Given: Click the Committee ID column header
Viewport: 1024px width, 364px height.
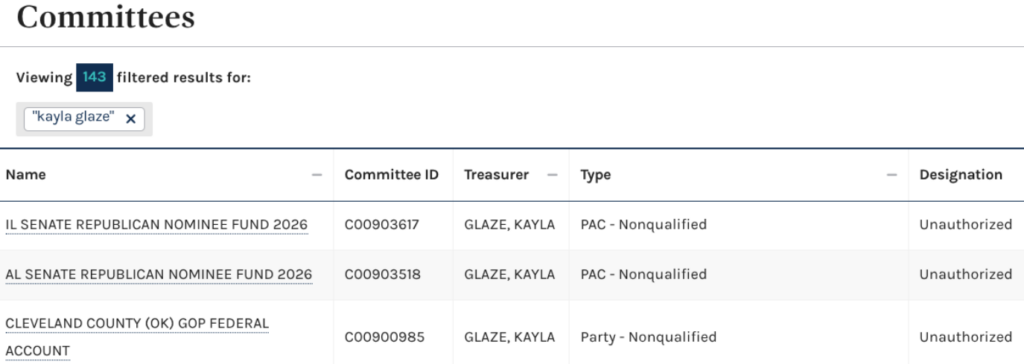Looking at the screenshot, I should 392,175.
